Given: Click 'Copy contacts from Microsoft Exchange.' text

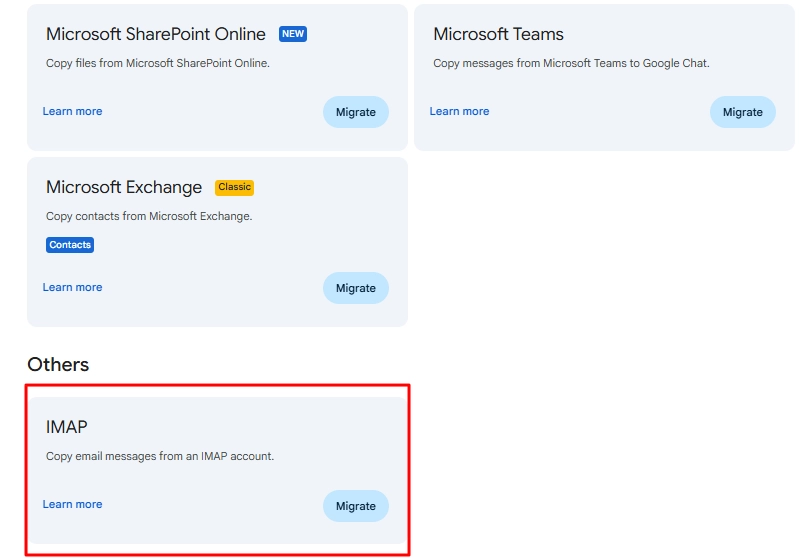Looking at the screenshot, I should (149, 216).
